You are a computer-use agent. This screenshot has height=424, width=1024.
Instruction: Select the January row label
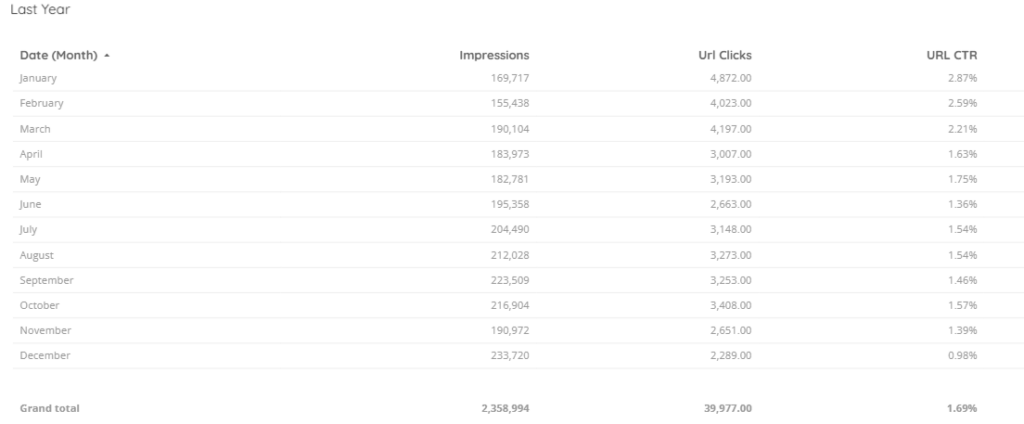point(38,78)
